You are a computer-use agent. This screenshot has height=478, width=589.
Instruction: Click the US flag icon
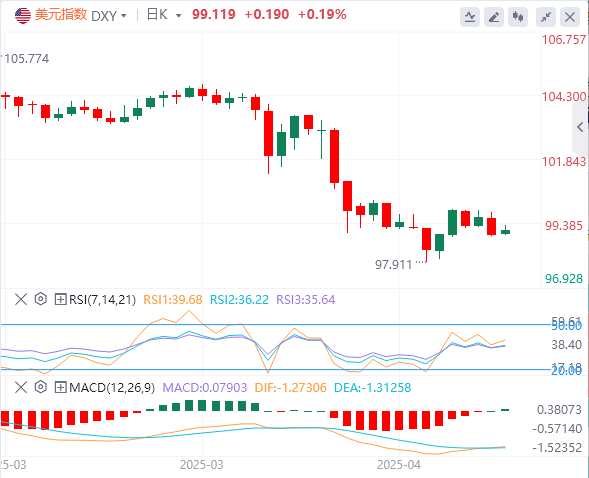23,16
